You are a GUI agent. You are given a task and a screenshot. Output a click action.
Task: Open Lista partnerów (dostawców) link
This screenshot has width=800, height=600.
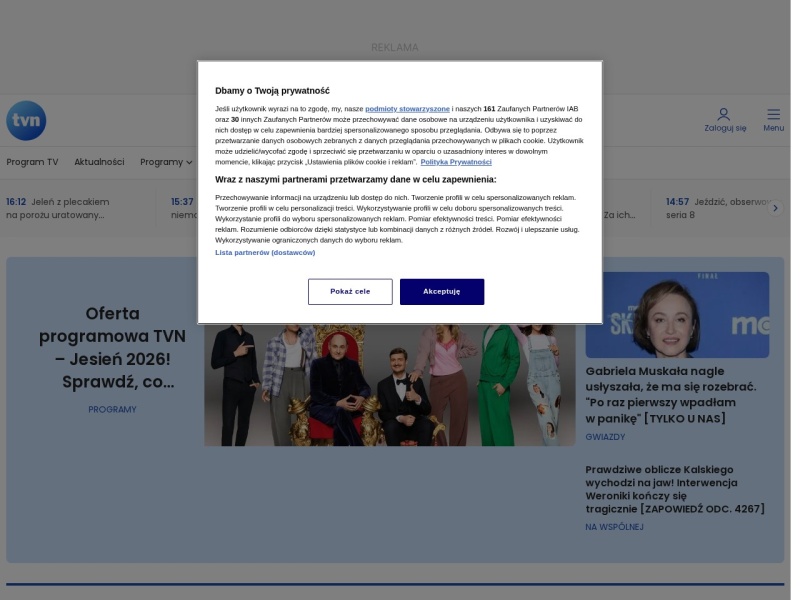[x=265, y=253]
